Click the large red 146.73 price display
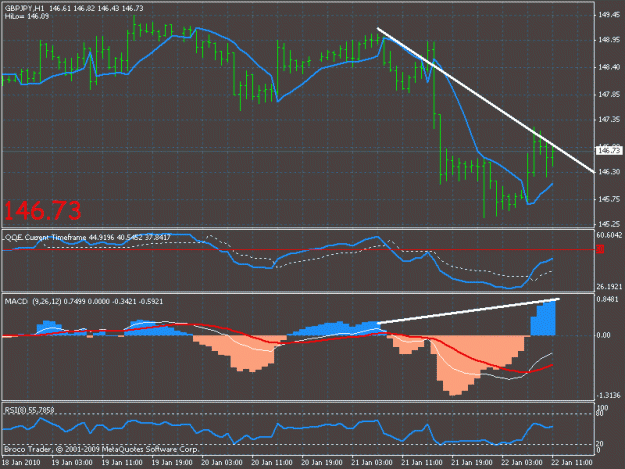625x469 pixels. click(x=43, y=211)
